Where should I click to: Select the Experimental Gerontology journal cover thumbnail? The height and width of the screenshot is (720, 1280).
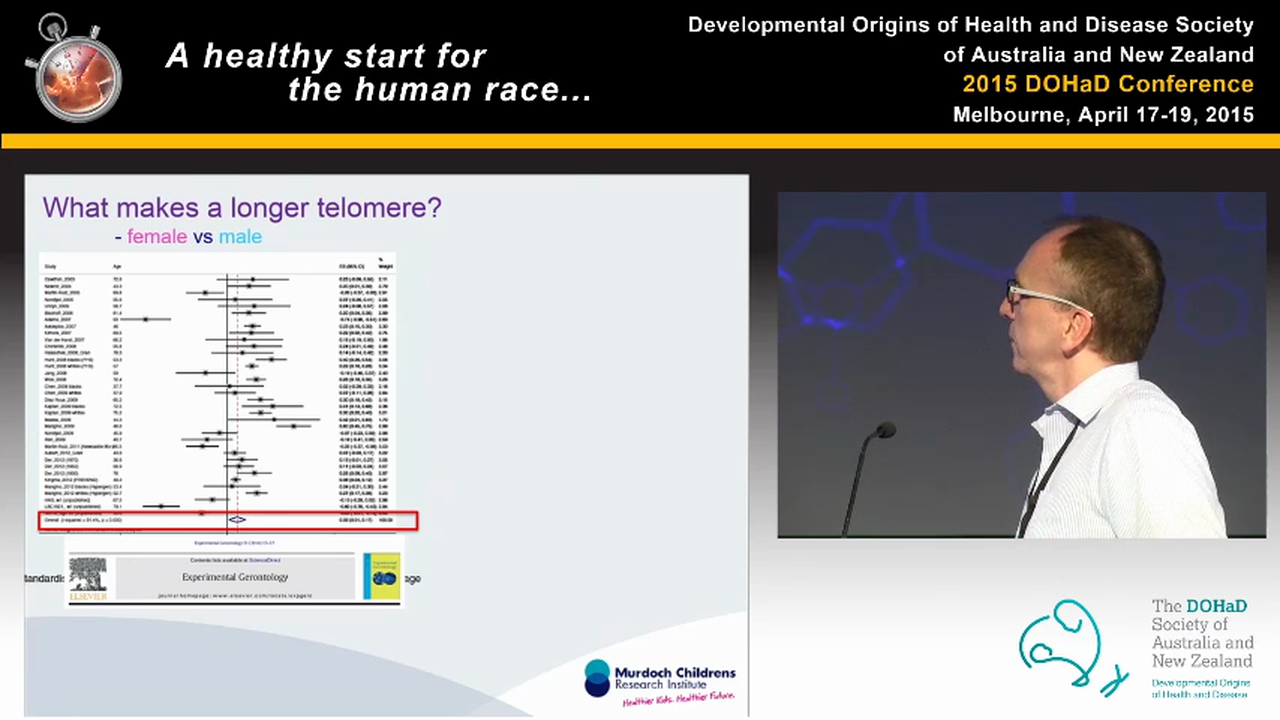pos(383,577)
